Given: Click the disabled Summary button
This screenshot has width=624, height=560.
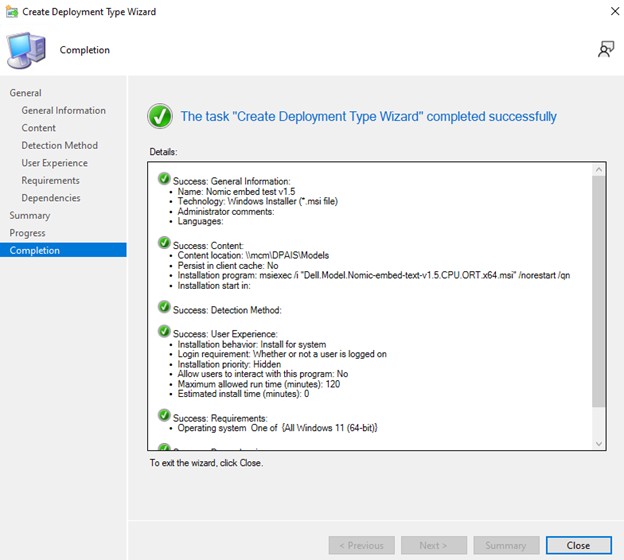Looking at the screenshot, I should (506, 545).
